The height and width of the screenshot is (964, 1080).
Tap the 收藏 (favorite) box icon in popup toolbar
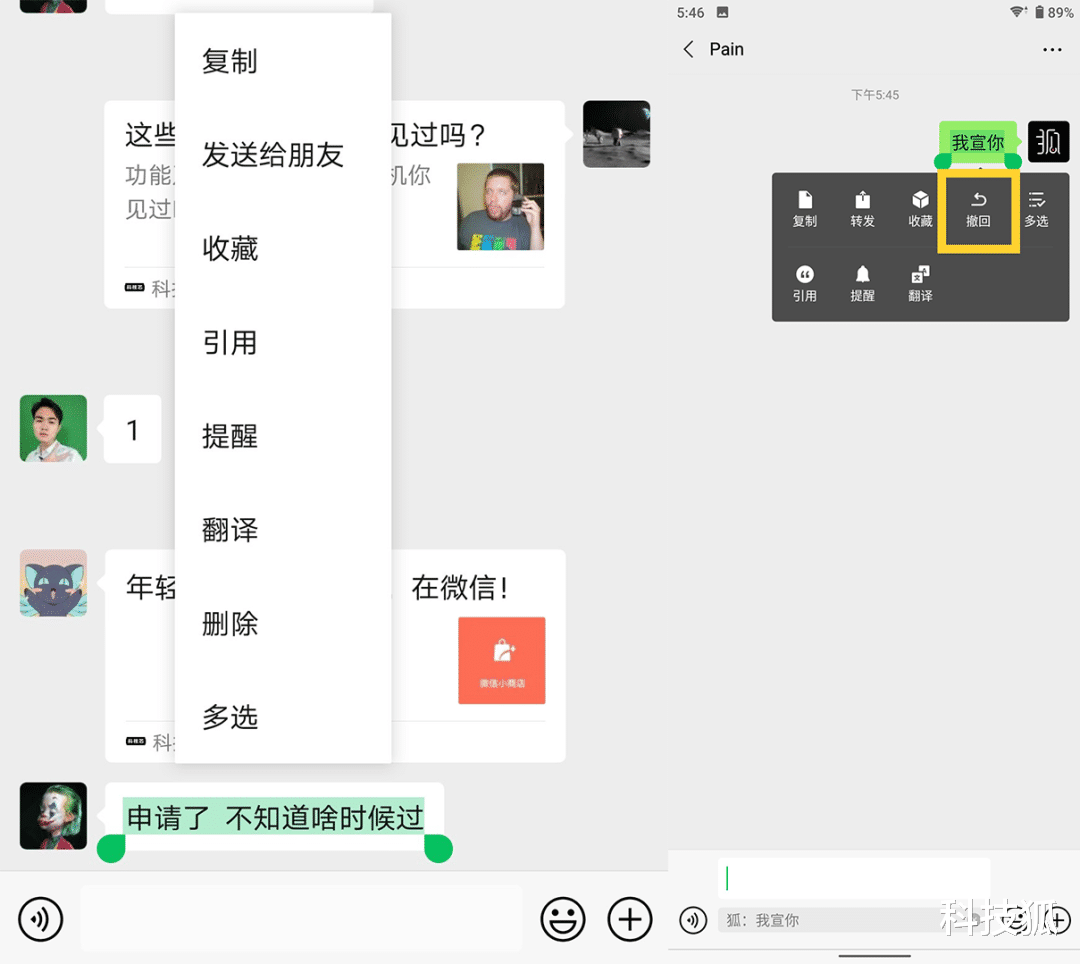[920, 208]
